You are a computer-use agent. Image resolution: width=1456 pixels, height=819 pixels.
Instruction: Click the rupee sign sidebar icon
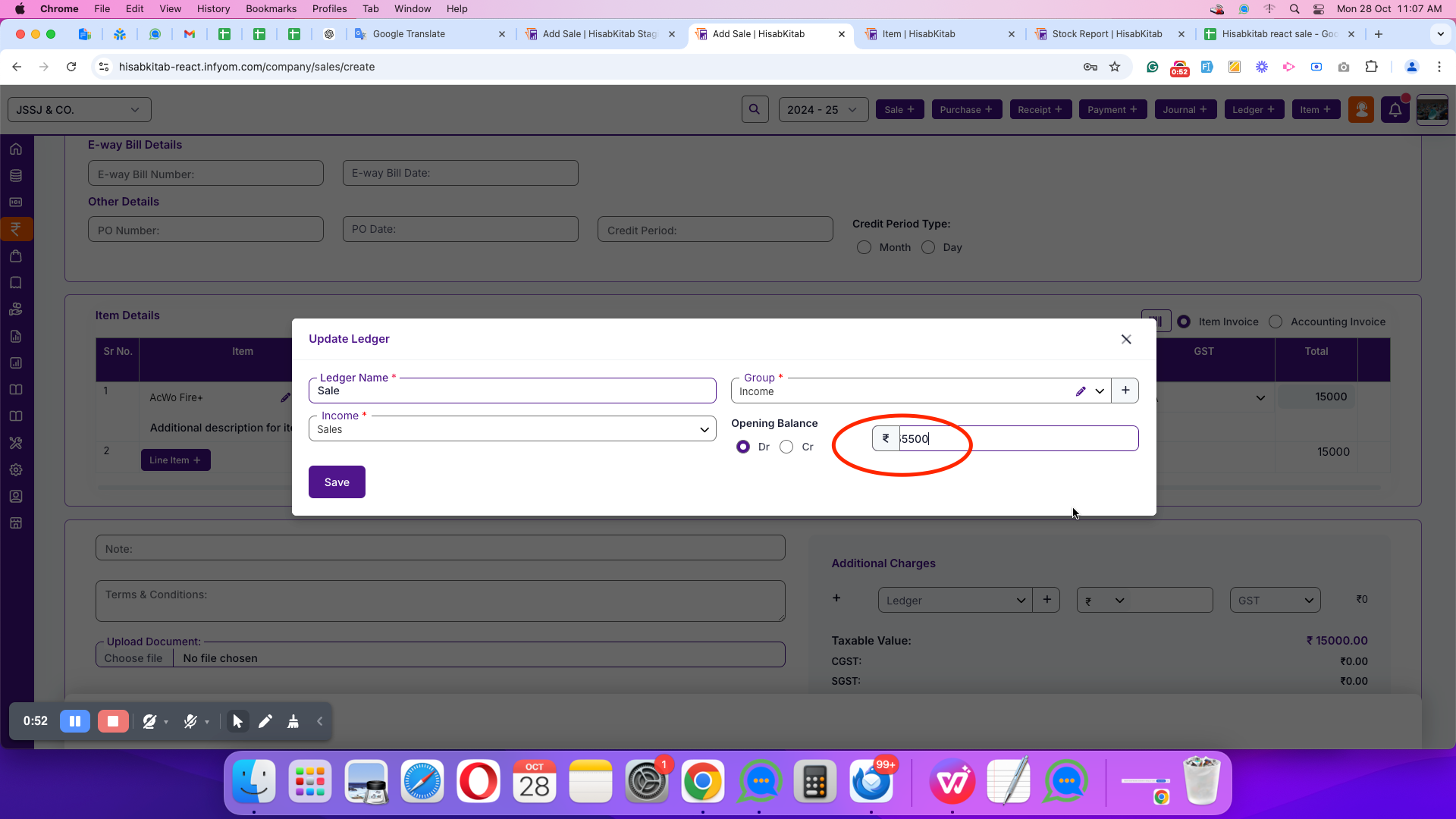pyautogui.click(x=16, y=229)
